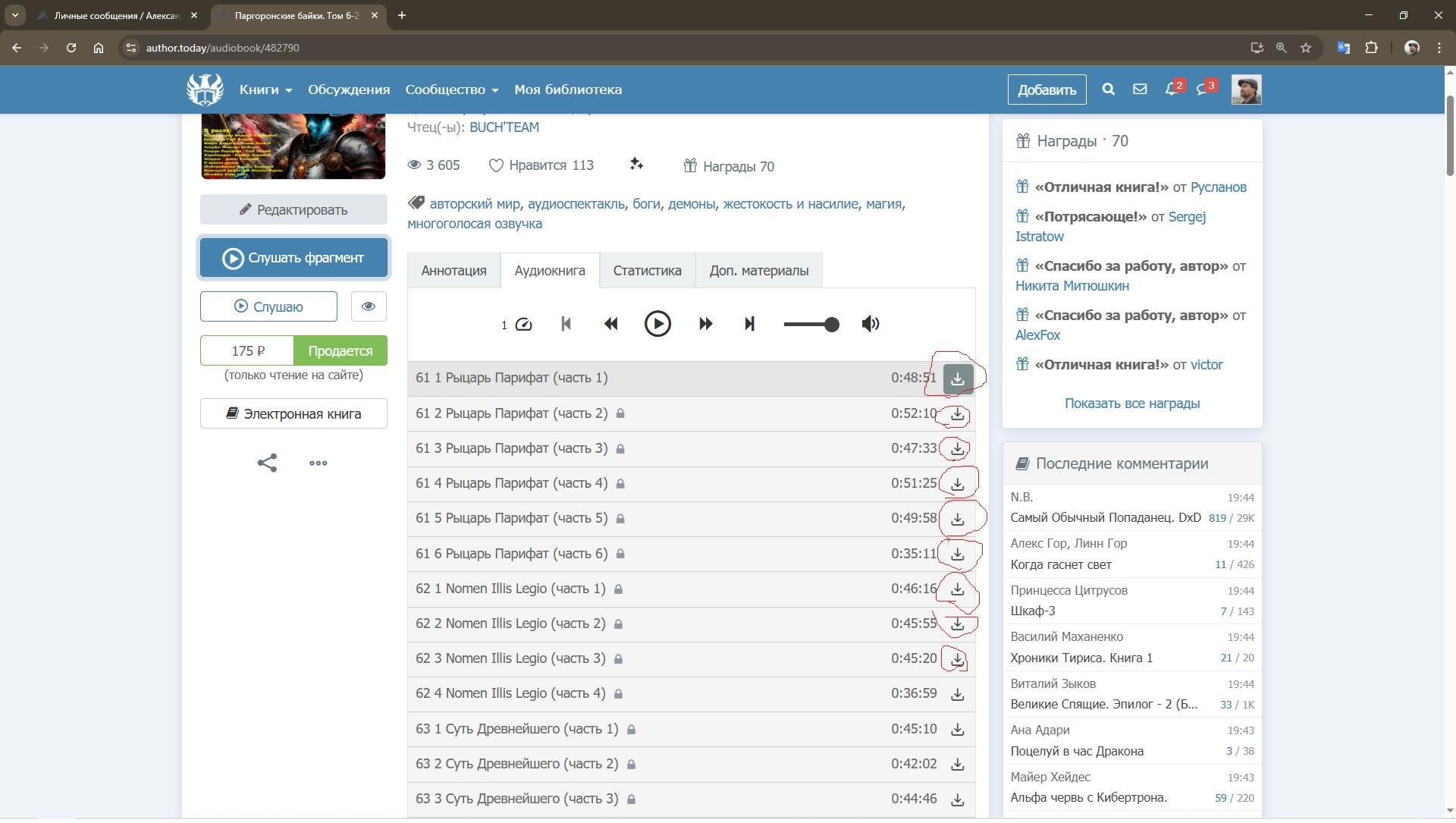
Task: Expand the 'Книги' dropdown menu
Action: [x=265, y=90]
